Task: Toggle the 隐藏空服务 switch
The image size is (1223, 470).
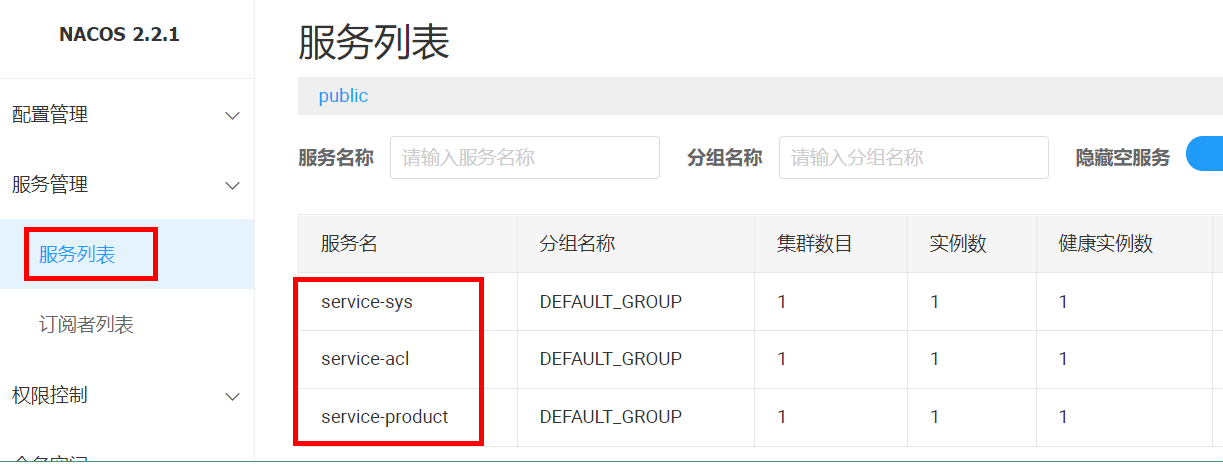Action: (1205, 156)
